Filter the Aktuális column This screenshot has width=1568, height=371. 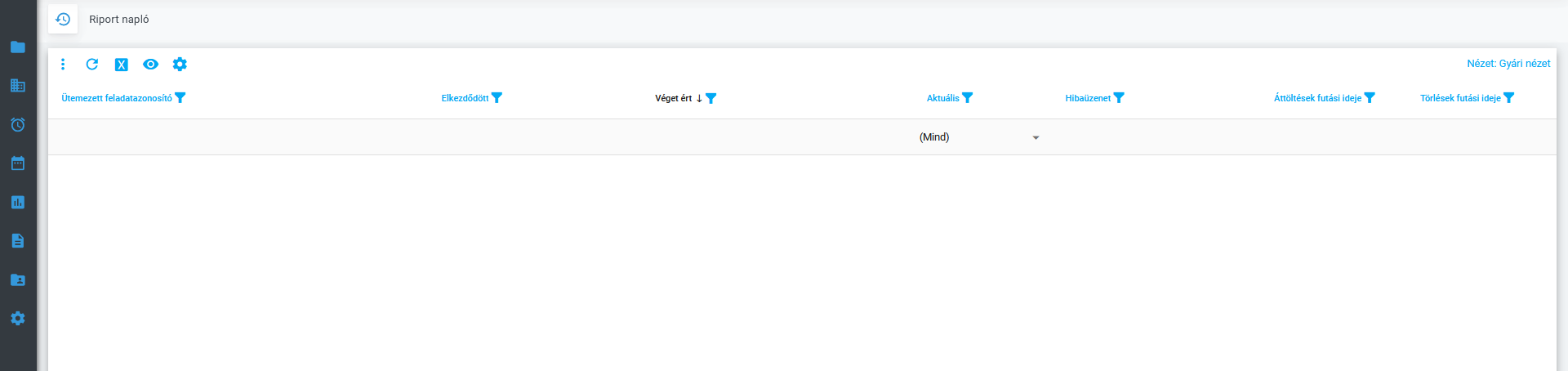point(968,98)
